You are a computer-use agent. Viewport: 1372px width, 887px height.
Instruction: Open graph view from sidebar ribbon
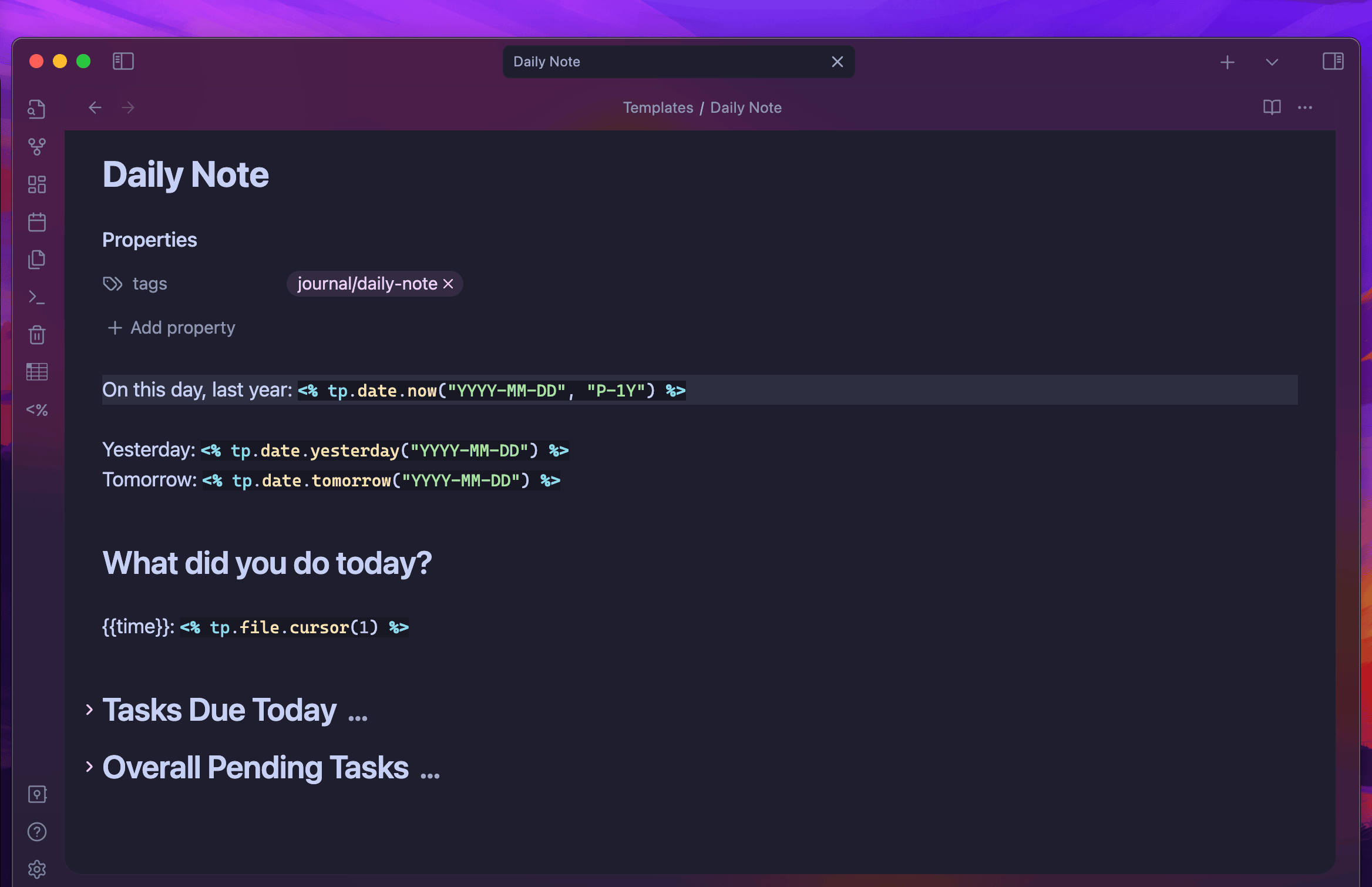tap(37, 147)
